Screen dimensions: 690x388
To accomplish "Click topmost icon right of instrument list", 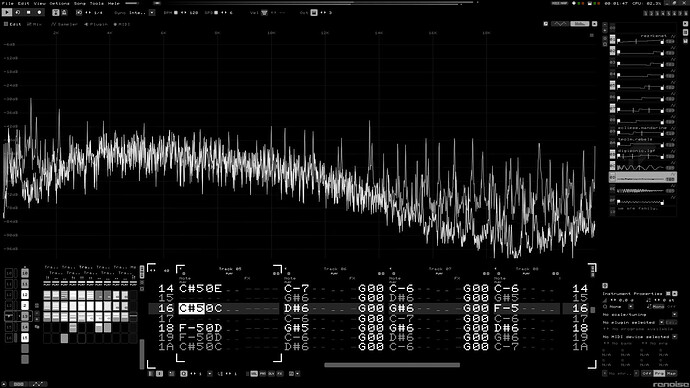I will 686,25.
